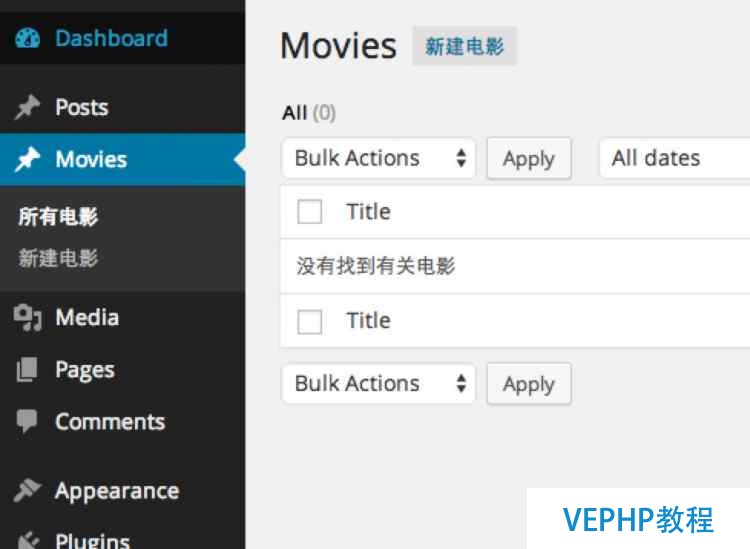Click the Movies pushpin icon in sidebar

(27, 159)
